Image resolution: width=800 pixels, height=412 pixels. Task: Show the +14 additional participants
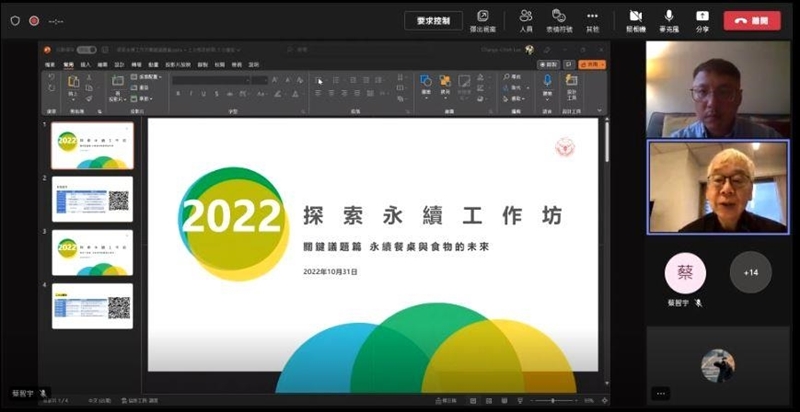(750, 272)
